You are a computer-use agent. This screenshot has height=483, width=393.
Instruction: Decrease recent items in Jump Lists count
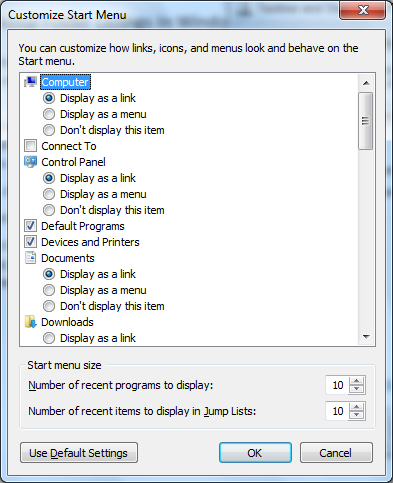(357, 415)
